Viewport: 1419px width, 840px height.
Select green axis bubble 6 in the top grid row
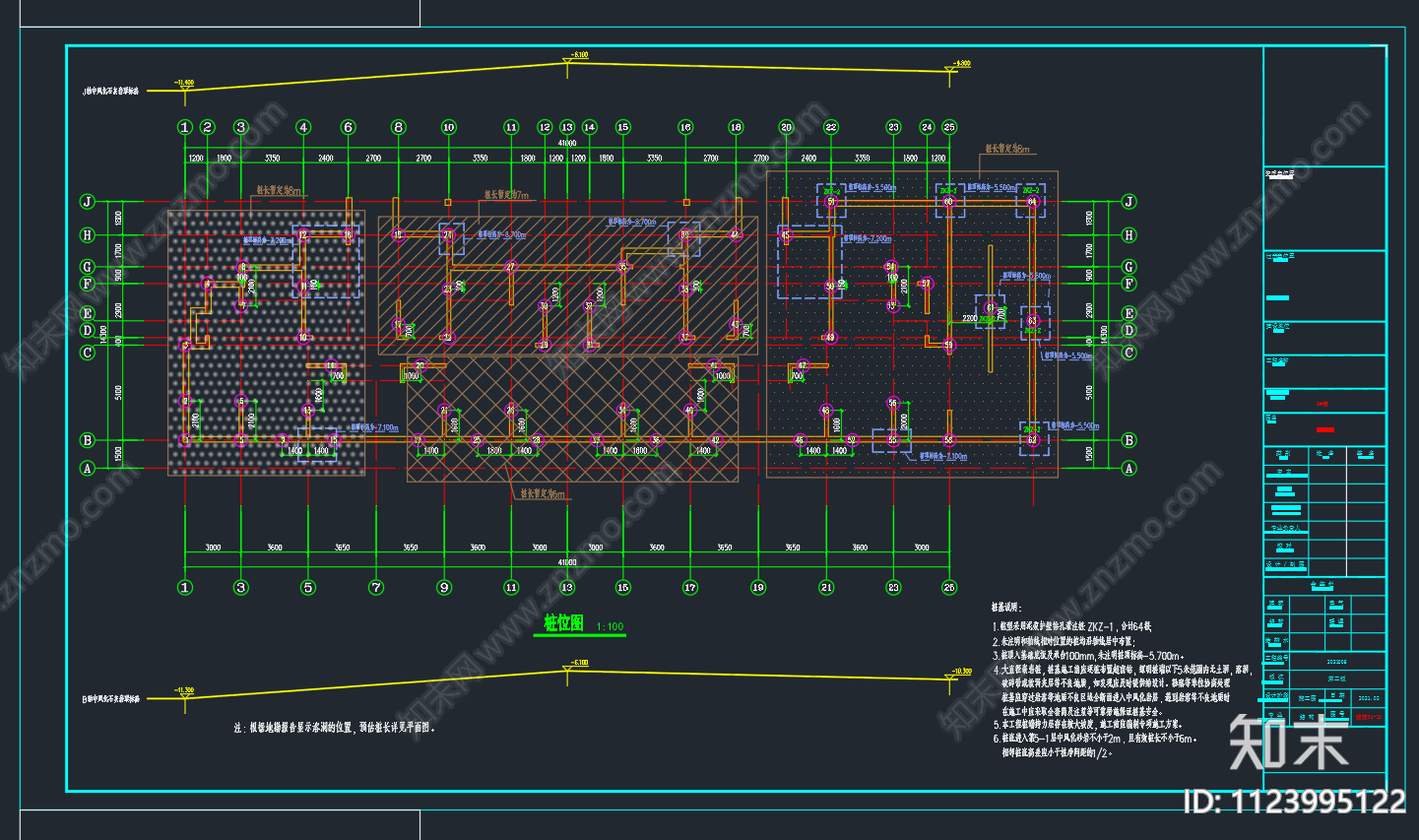point(348,127)
